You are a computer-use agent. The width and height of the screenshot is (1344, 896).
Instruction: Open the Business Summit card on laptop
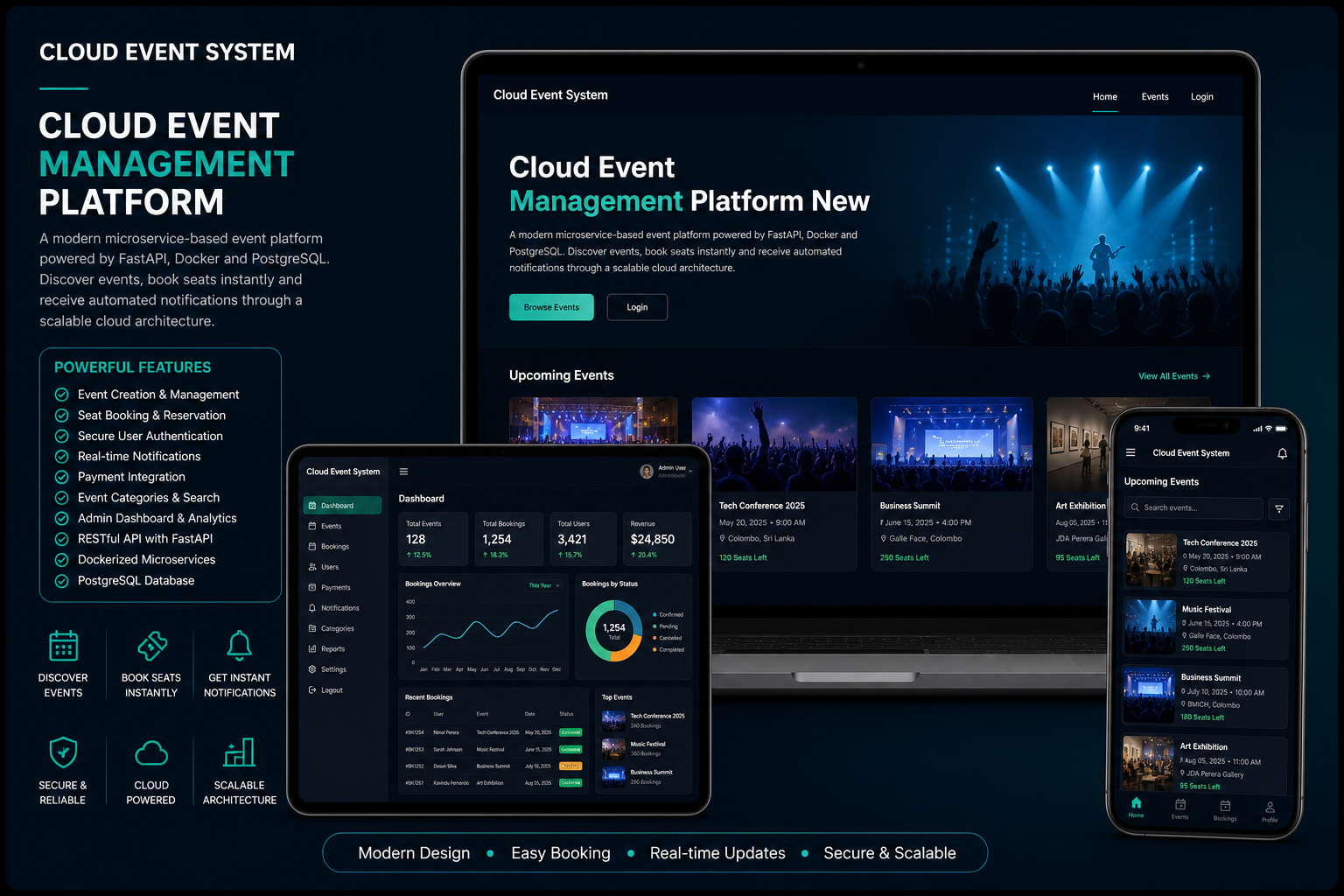(x=952, y=484)
